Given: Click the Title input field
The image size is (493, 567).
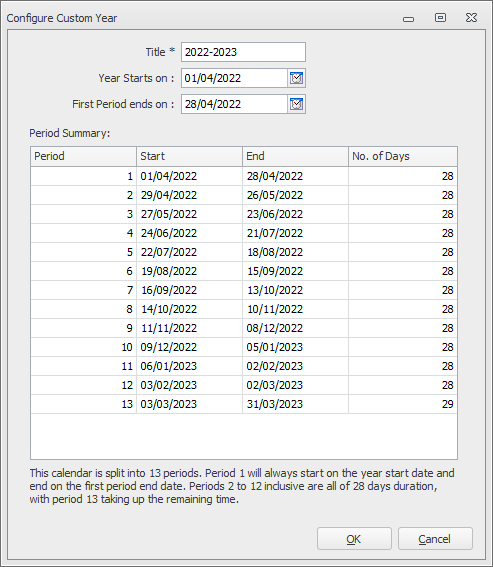Looking at the screenshot, I should pyautogui.click(x=243, y=52).
